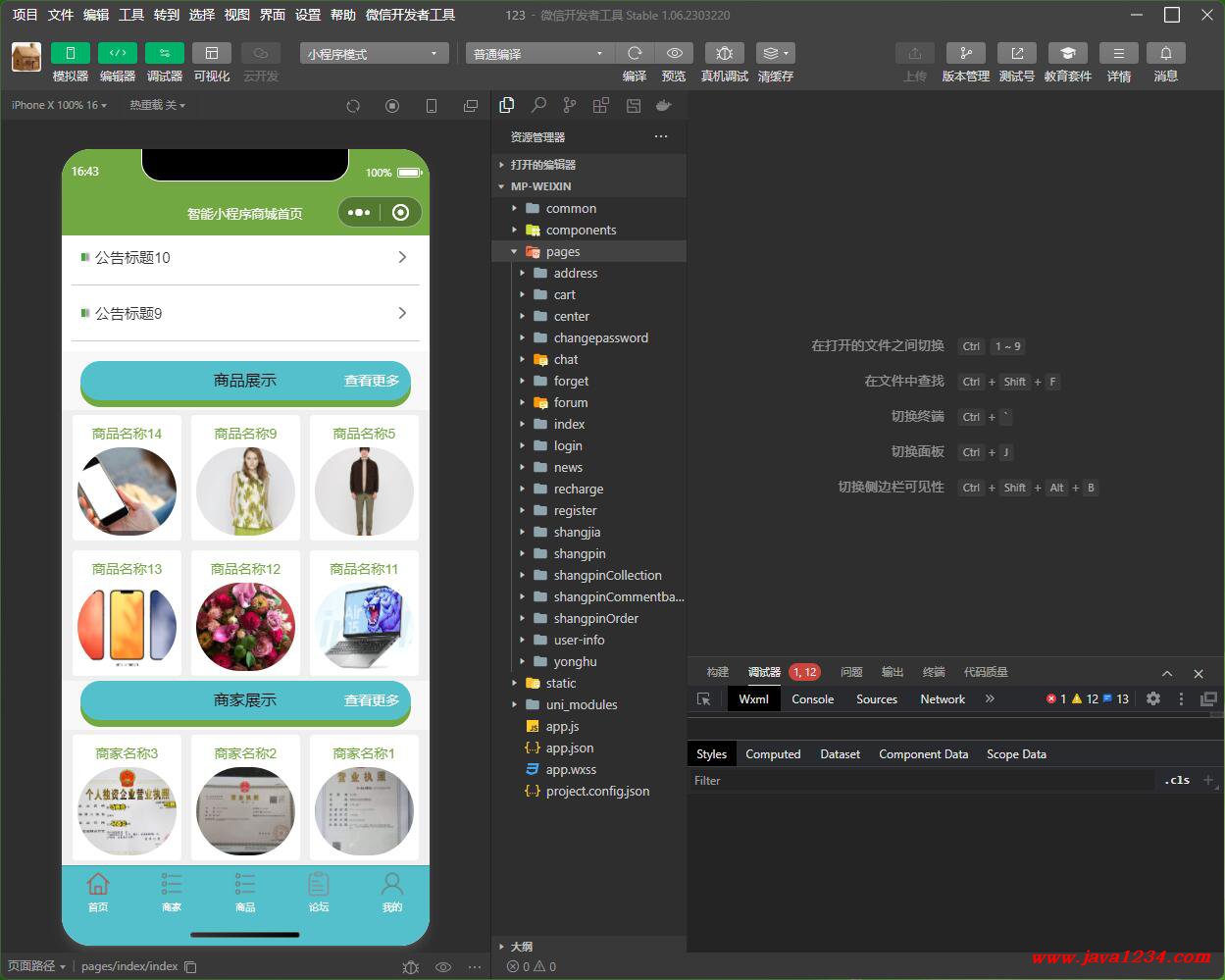Show more devtools tabs chevron
This screenshot has width=1225, height=980.
(990, 699)
